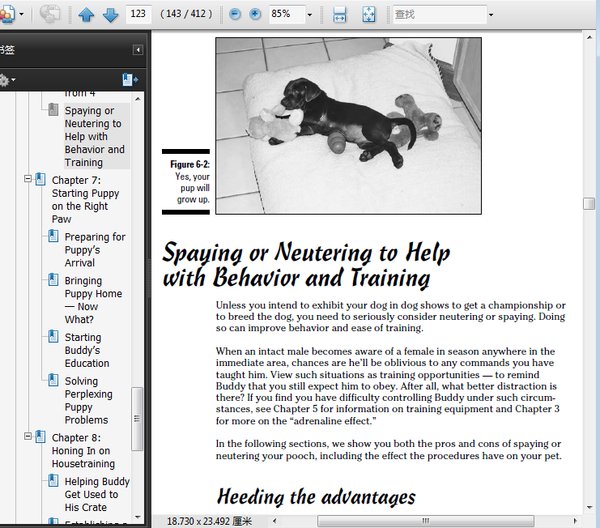
Task: Click the zoom out minus button
Action: point(235,15)
